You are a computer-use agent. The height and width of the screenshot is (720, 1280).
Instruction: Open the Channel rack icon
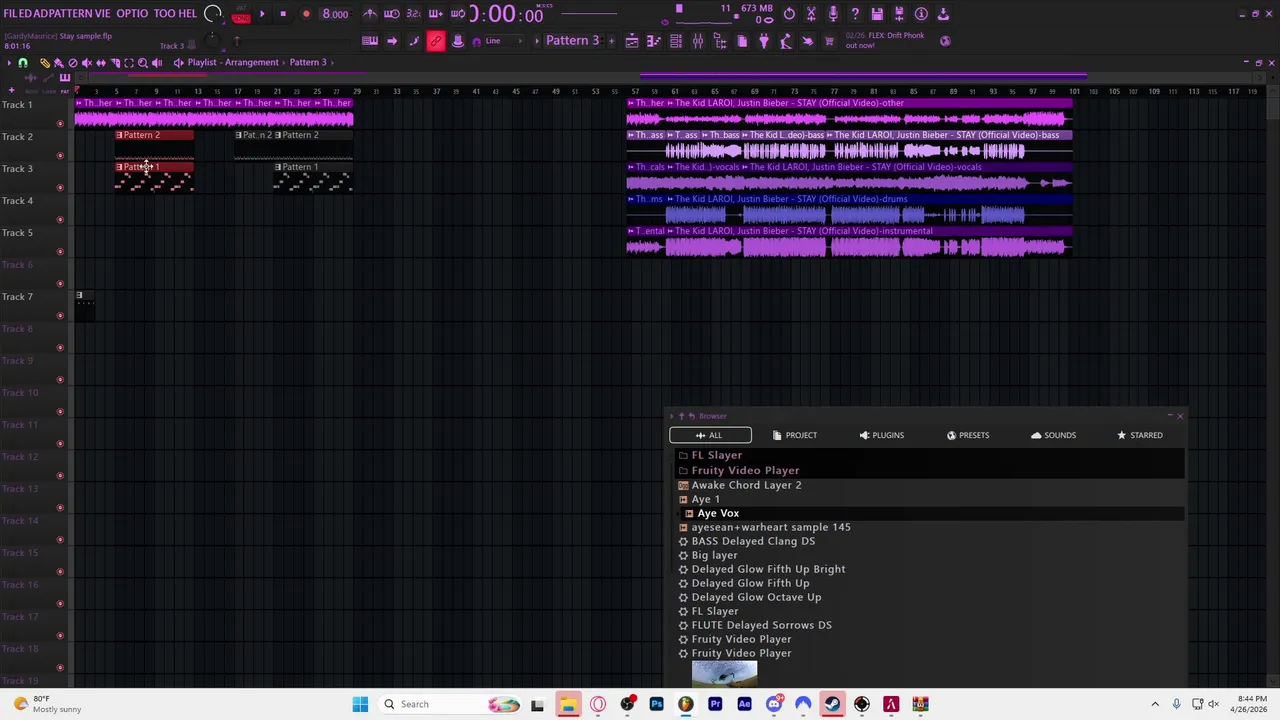[676, 41]
